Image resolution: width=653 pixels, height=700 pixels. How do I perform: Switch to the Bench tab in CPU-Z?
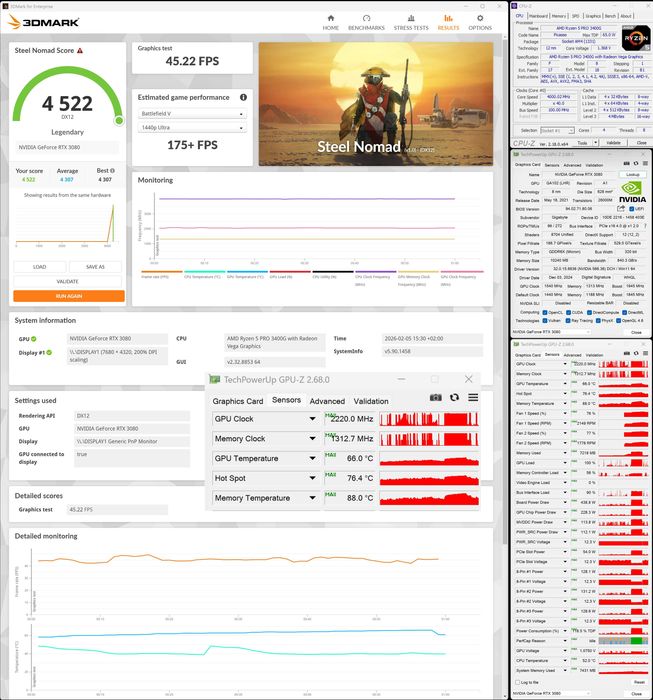pyautogui.click(x=610, y=16)
